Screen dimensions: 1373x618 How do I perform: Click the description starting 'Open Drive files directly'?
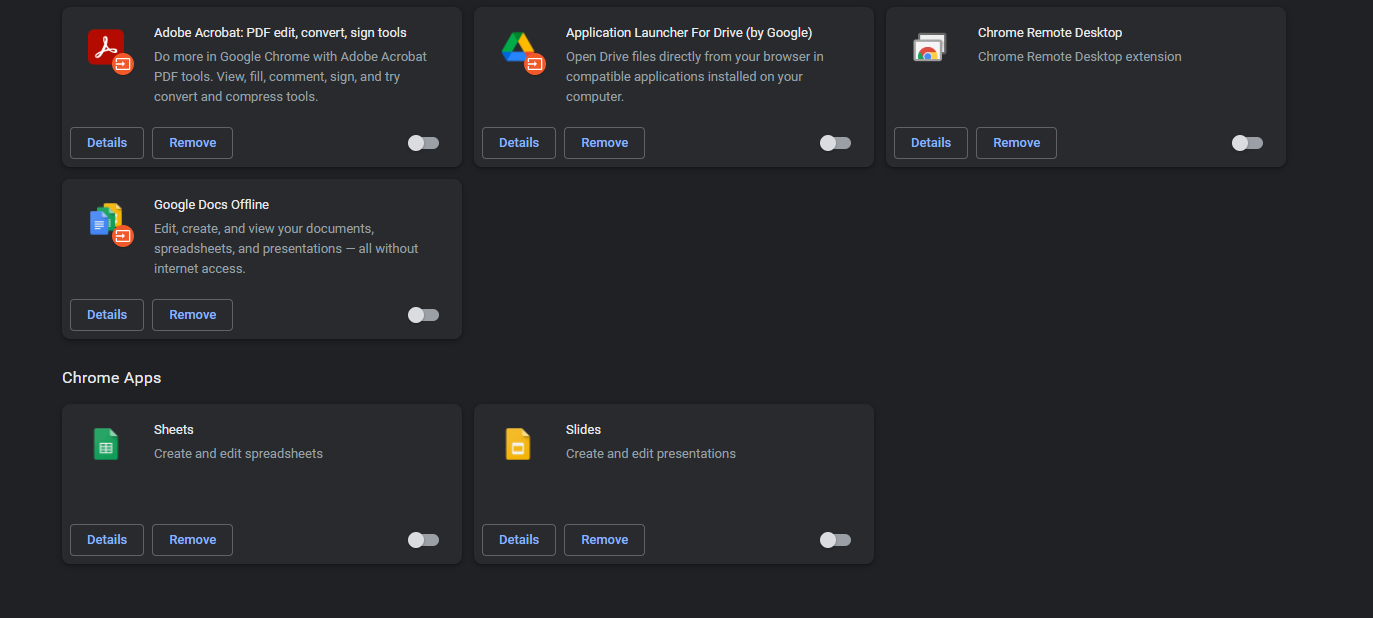pyautogui.click(x=695, y=77)
